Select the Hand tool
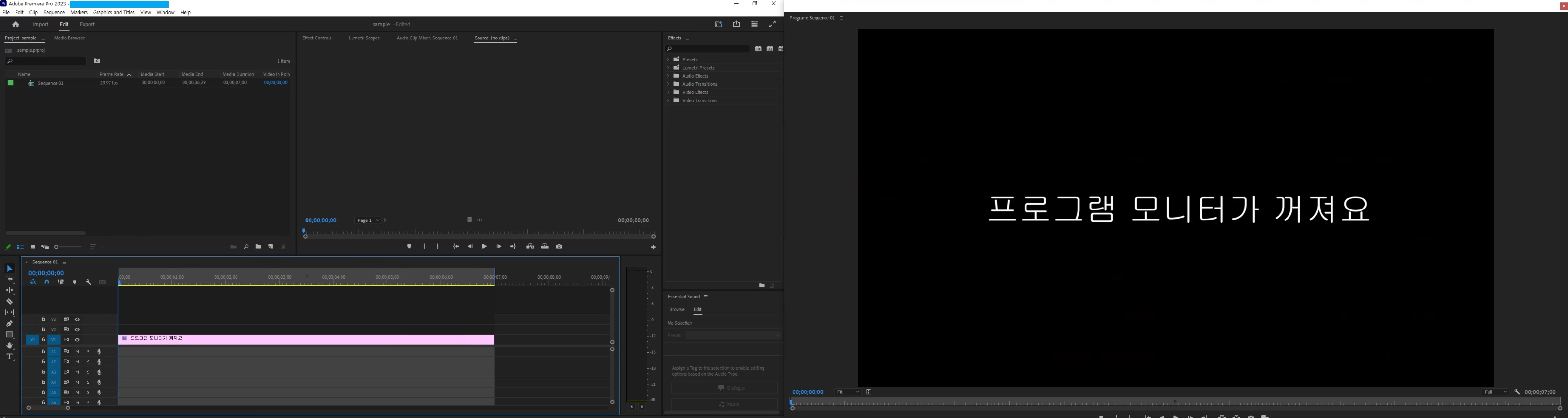This screenshot has height=418, width=1568. 10,346
